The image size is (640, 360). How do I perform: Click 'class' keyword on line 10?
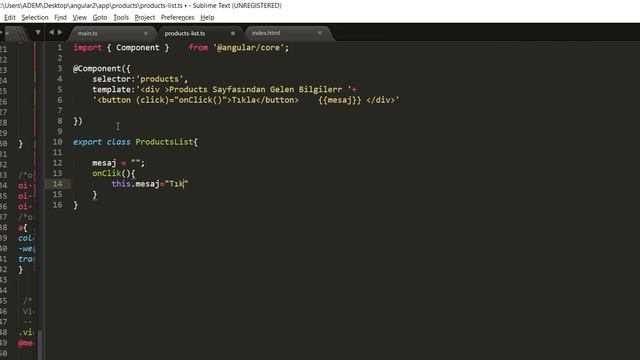[118, 142]
